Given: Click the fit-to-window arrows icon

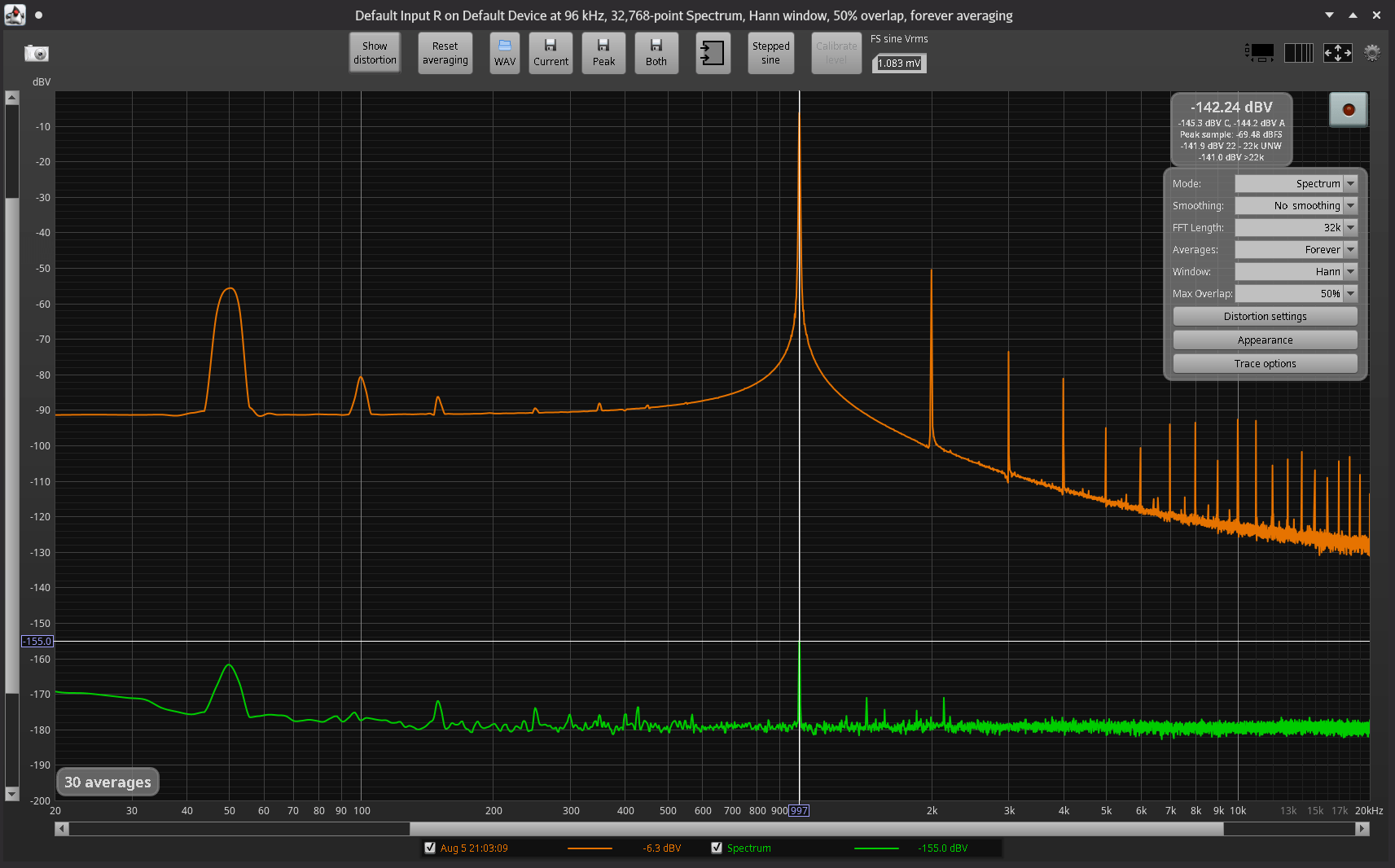Looking at the screenshot, I should click(1338, 53).
